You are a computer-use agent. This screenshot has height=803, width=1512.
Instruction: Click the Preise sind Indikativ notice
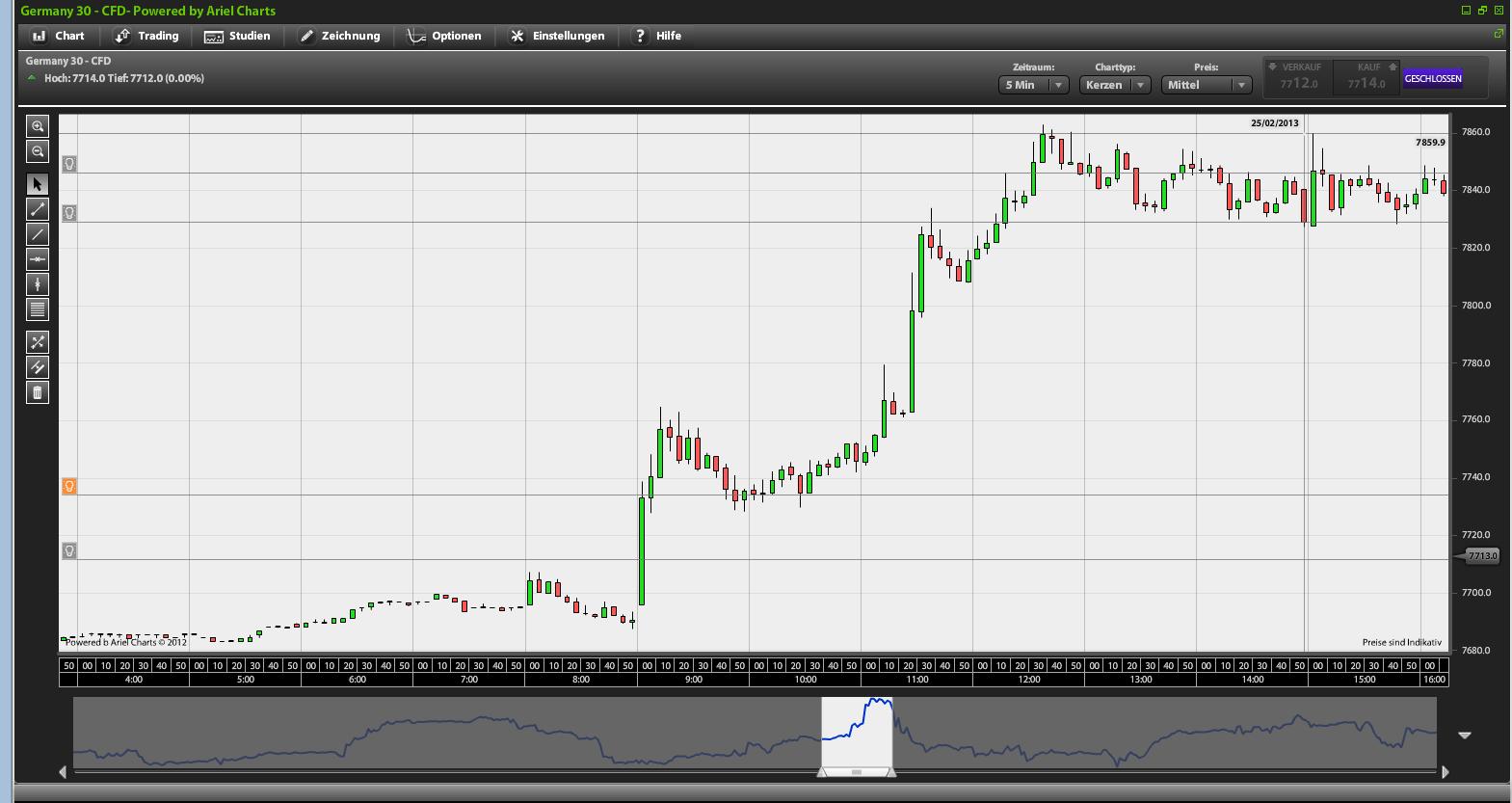pyautogui.click(x=1402, y=642)
